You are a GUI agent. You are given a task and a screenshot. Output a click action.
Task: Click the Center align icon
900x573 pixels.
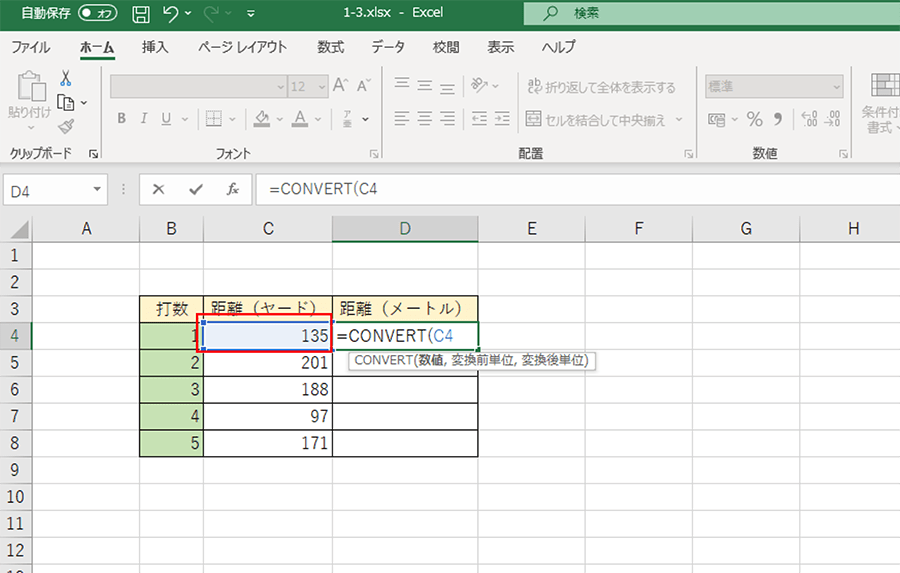click(425, 119)
